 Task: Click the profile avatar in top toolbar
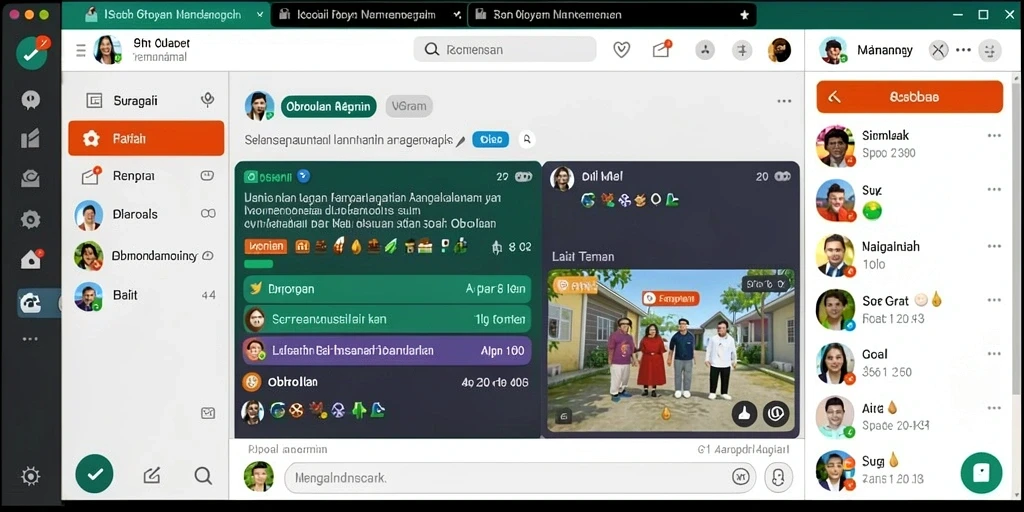780,50
